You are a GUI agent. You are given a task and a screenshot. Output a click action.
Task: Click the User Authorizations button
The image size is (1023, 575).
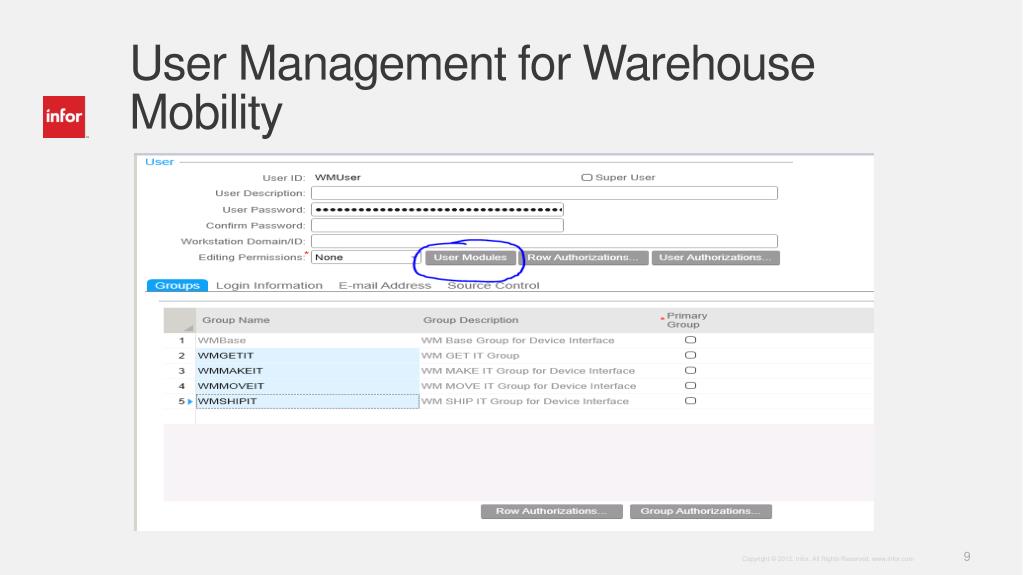(x=715, y=257)
